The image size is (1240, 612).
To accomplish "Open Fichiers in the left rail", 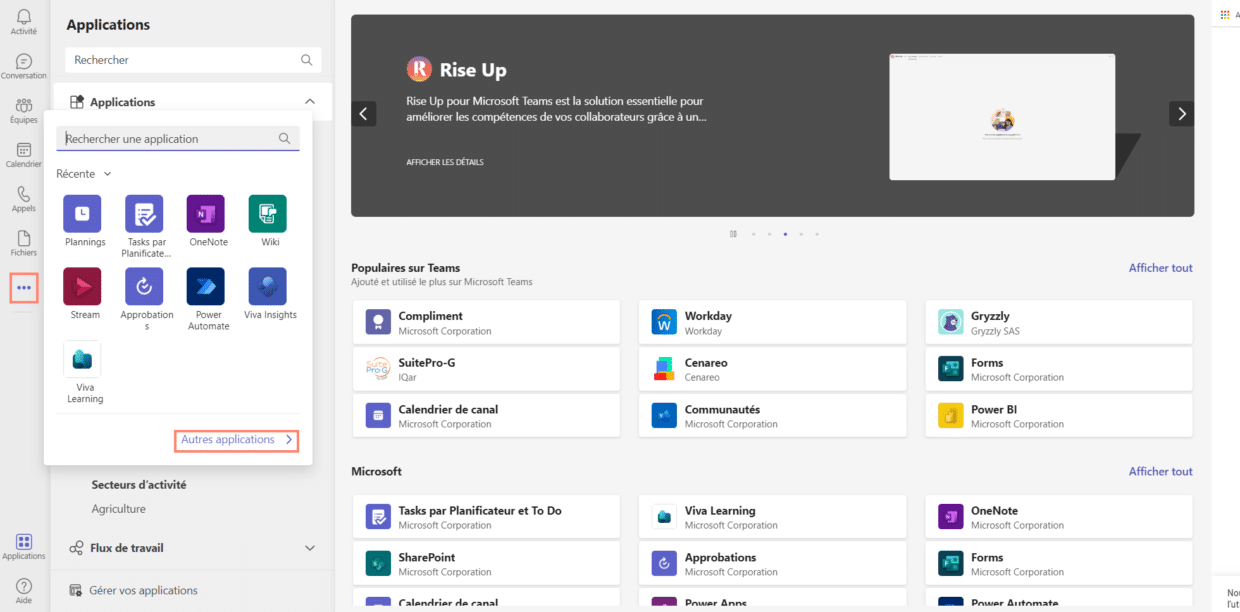I will point(24,243).
